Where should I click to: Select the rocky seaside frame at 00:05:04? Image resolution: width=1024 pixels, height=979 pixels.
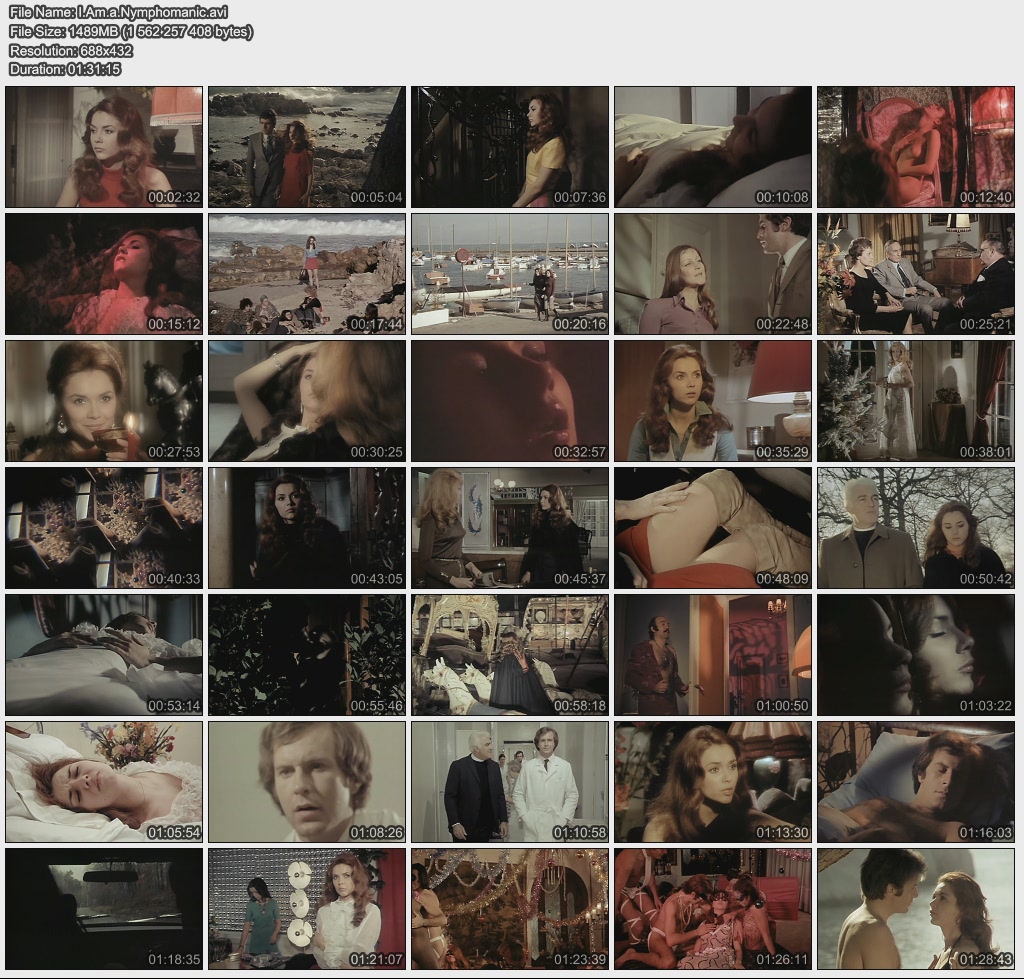(x=307, y=146)
